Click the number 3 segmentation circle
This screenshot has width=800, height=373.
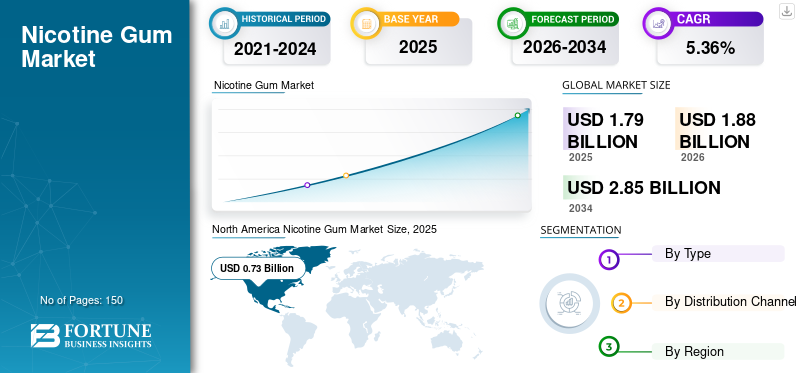[x=608, y=347]
